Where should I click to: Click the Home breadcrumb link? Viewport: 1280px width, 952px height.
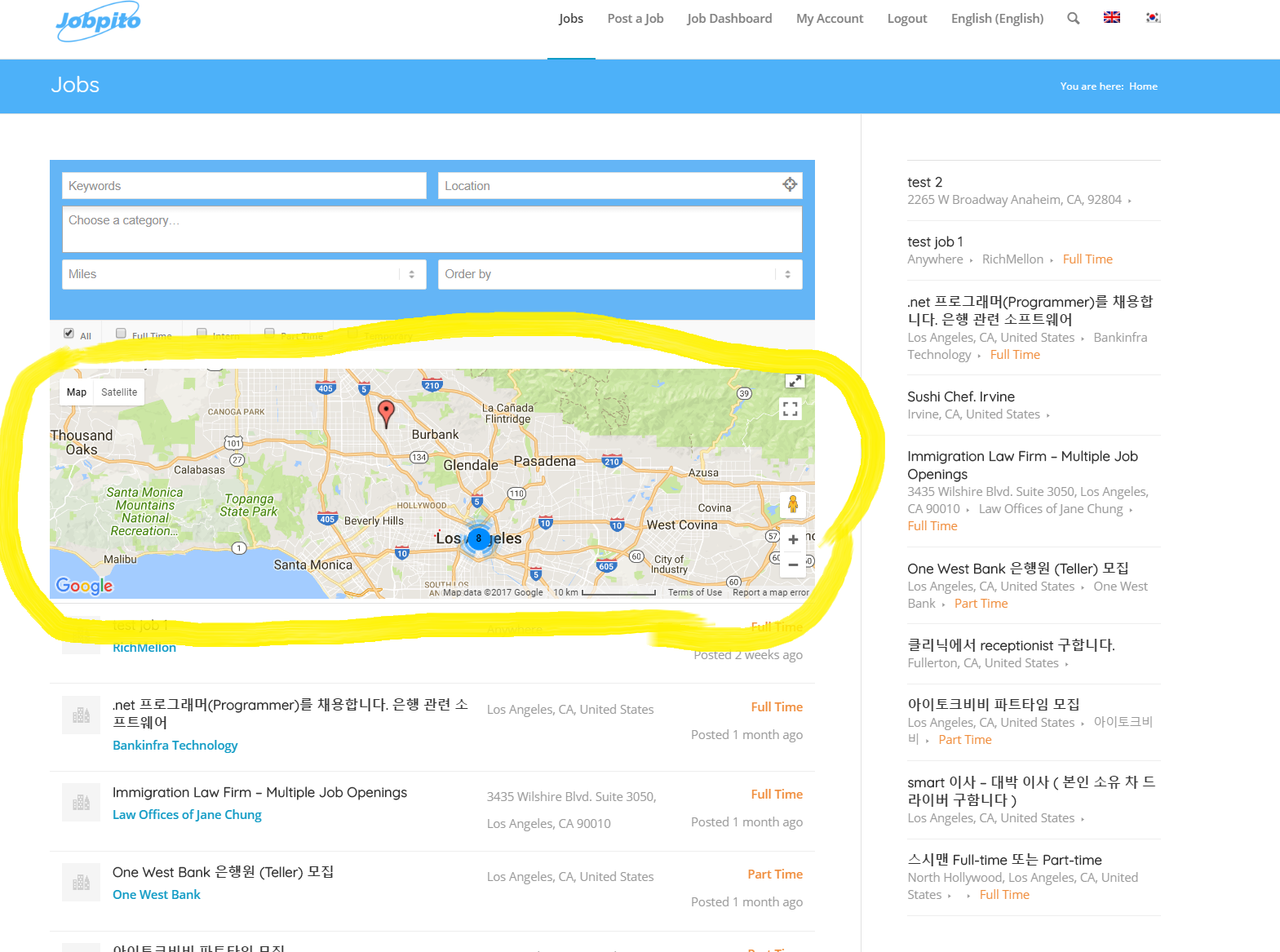[x=1143, y=86]
